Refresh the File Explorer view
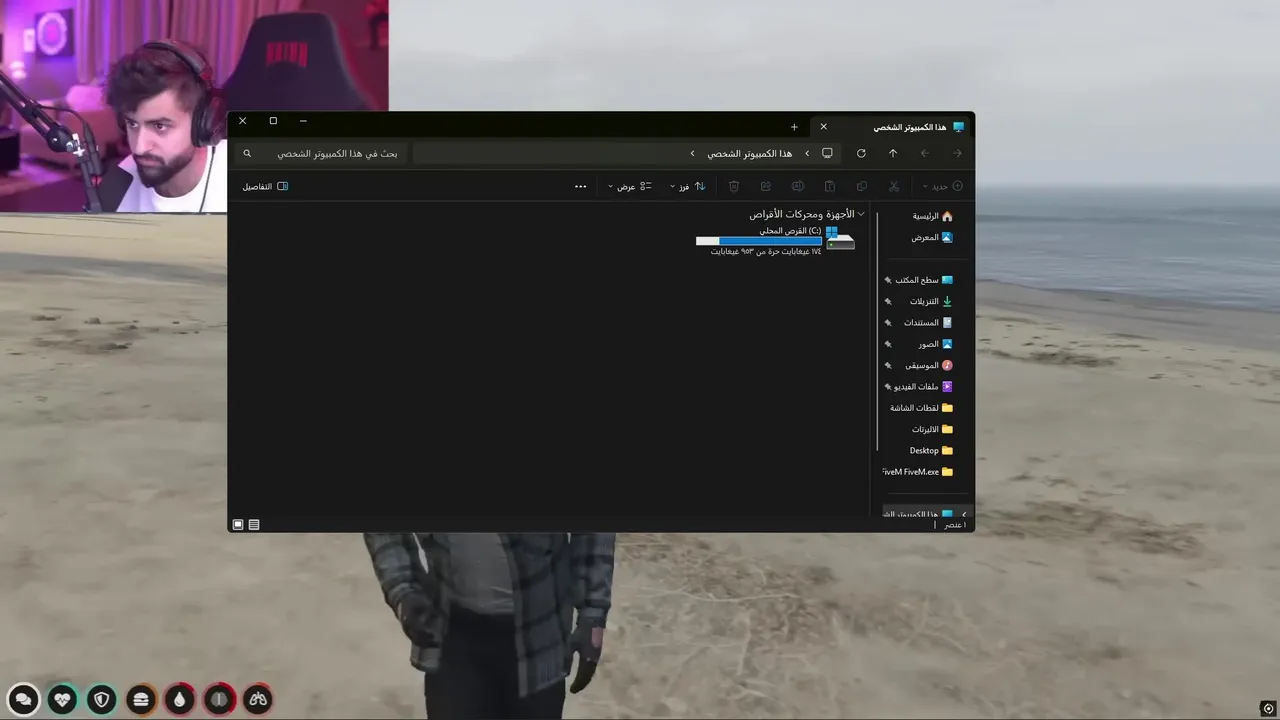Screen dimensions: 1280x720 click(861, 153)
